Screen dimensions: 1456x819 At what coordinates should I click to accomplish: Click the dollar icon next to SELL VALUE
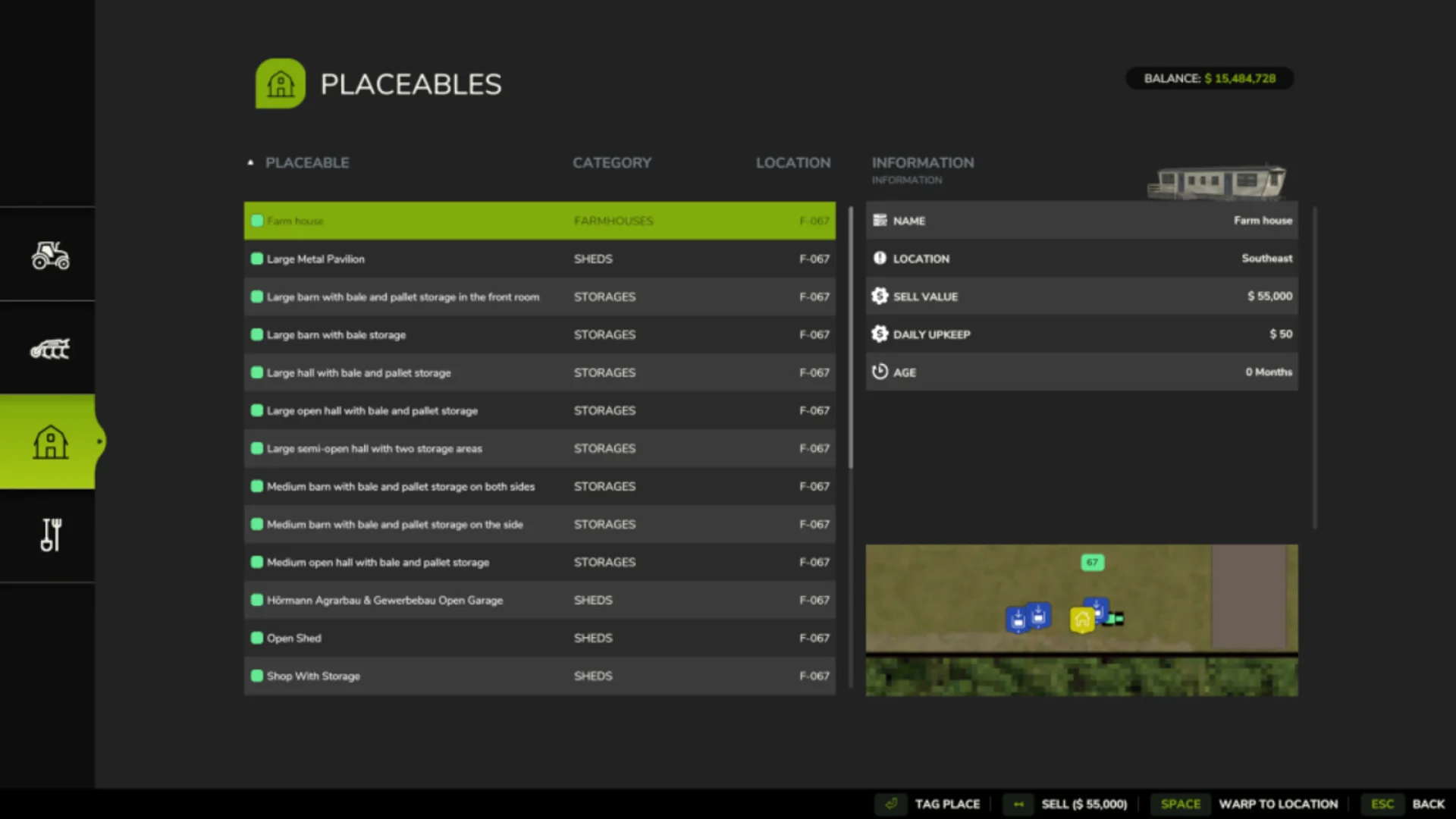click(880, 296)
